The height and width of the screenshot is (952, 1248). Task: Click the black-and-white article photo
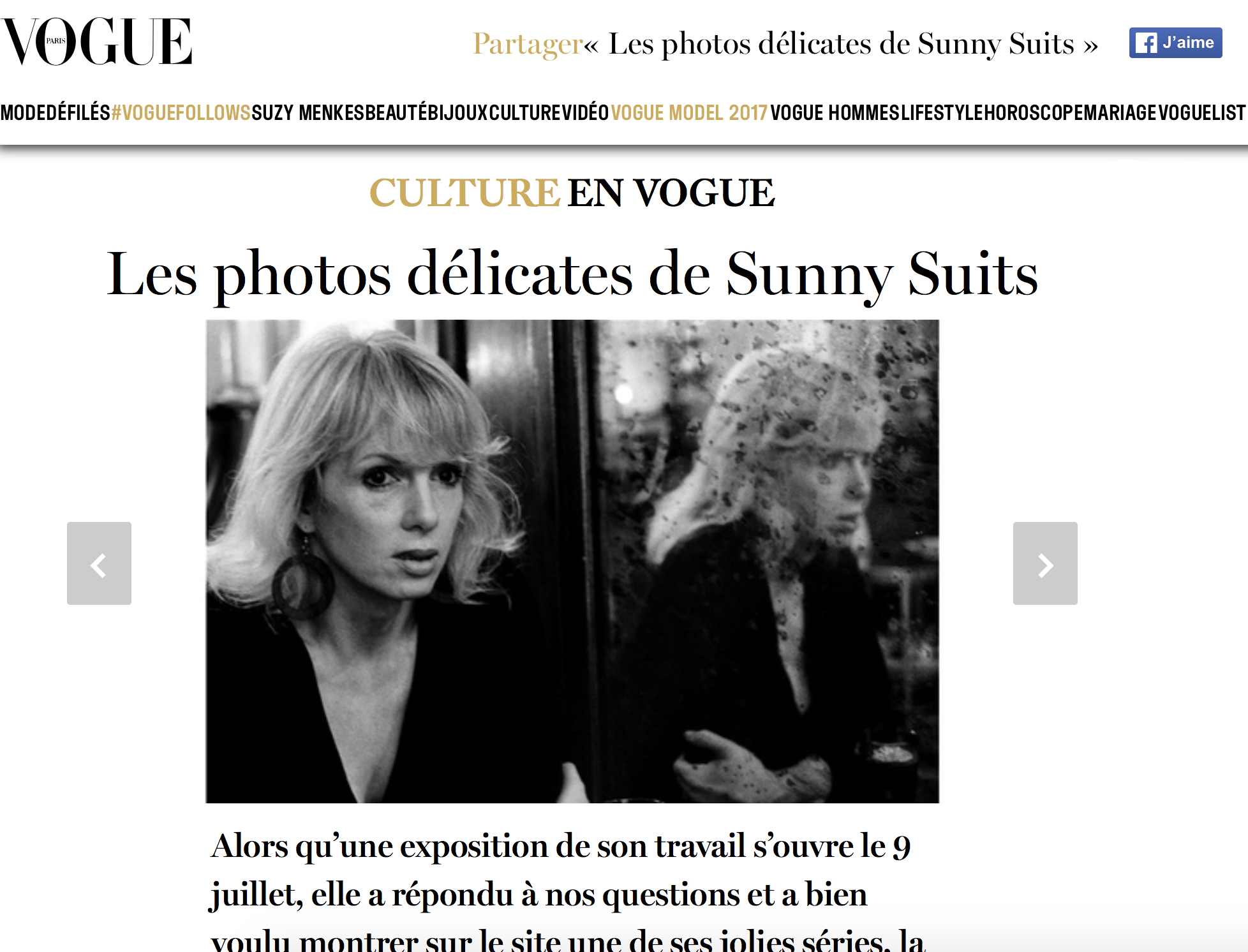[x=572, y=562]
